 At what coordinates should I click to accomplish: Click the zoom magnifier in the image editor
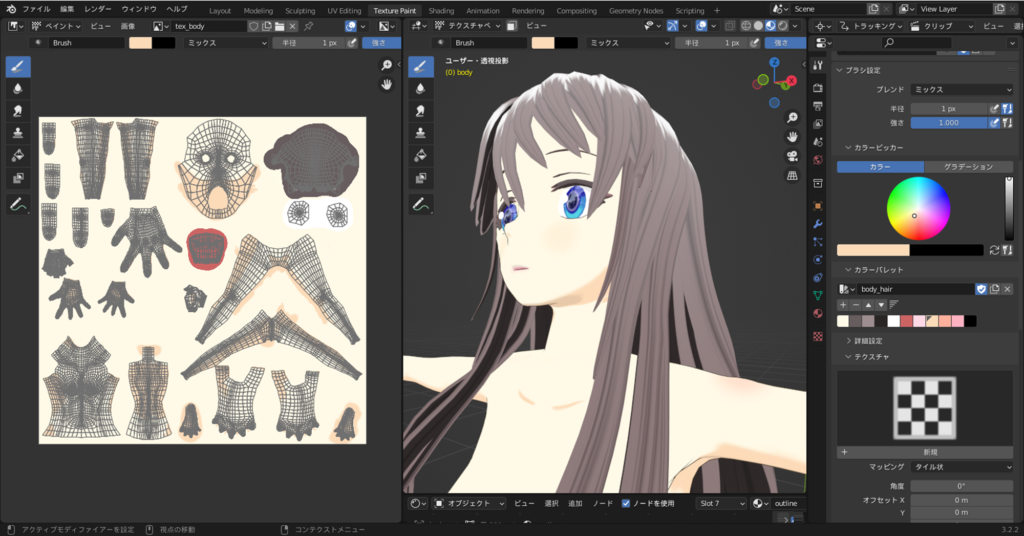pos(387,65)
